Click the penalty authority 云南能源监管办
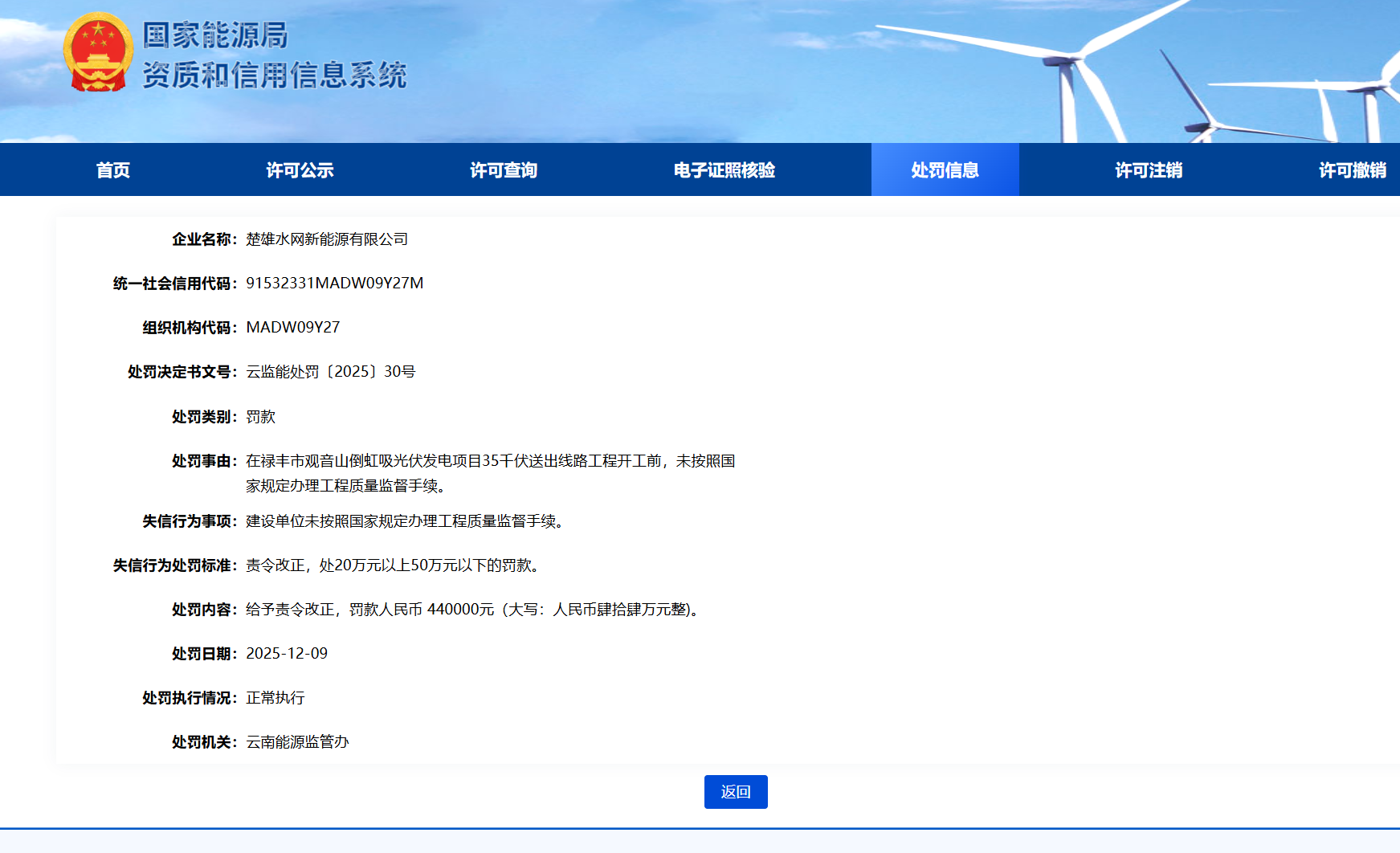Viewport: 1400px width, 853px height. tap(297, 742)
